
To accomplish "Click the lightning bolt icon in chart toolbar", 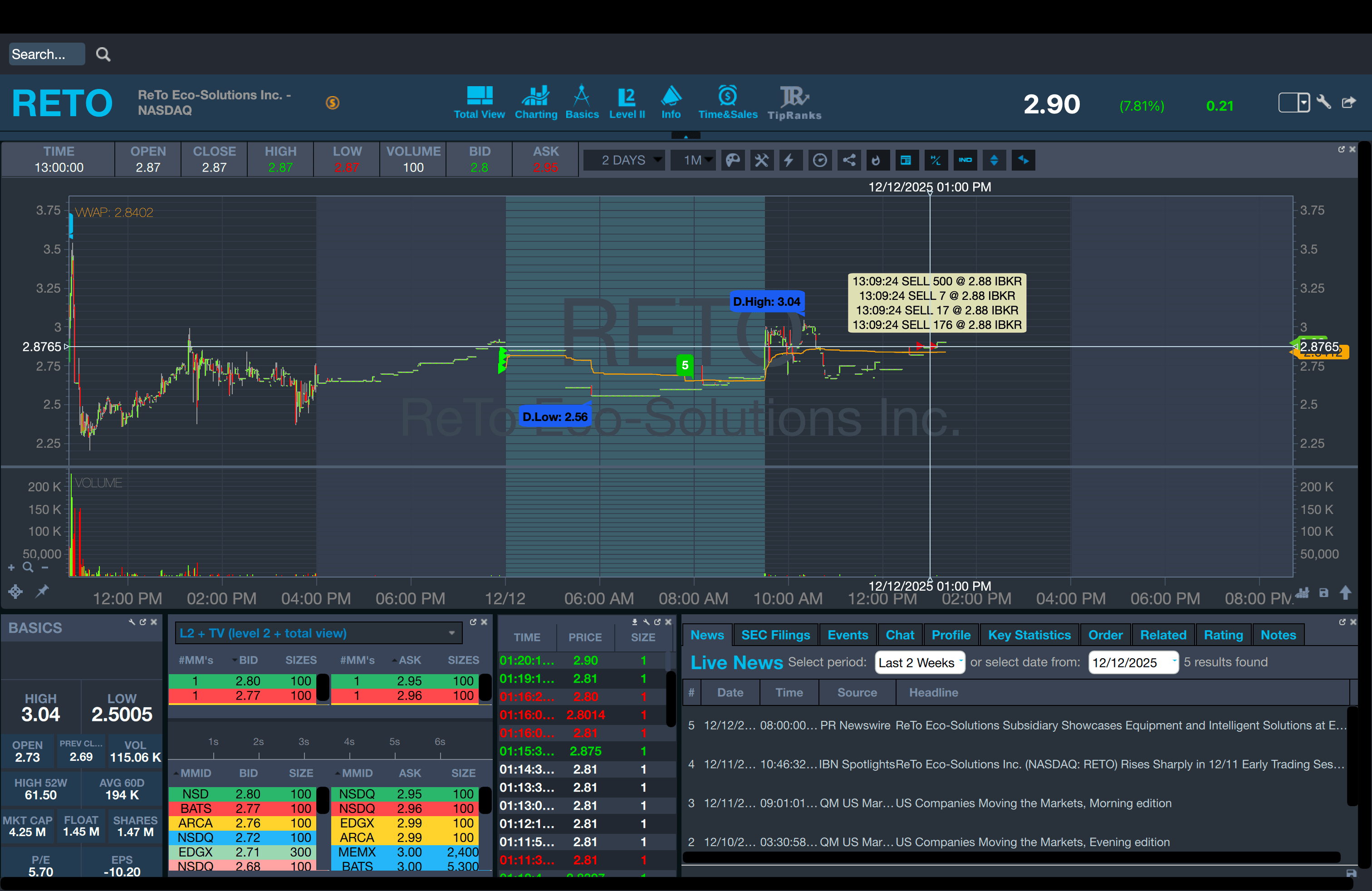I will (790, 160).
